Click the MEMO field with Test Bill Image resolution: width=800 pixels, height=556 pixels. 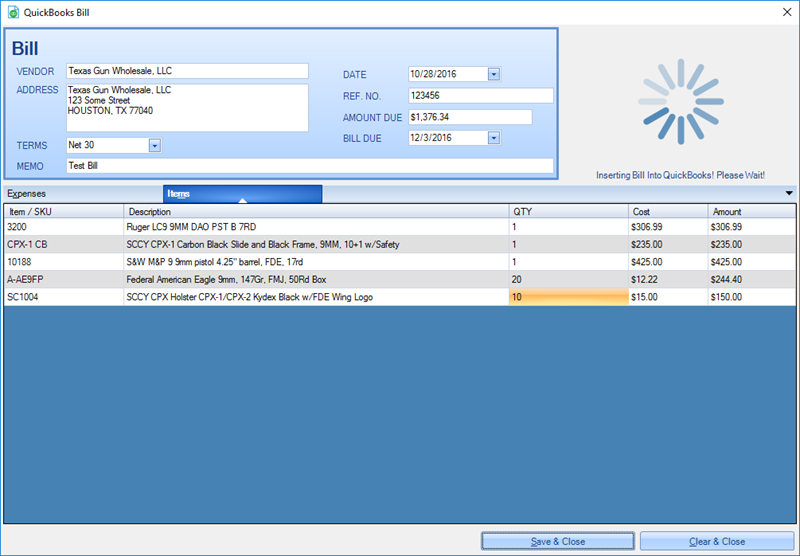(310, 166)
